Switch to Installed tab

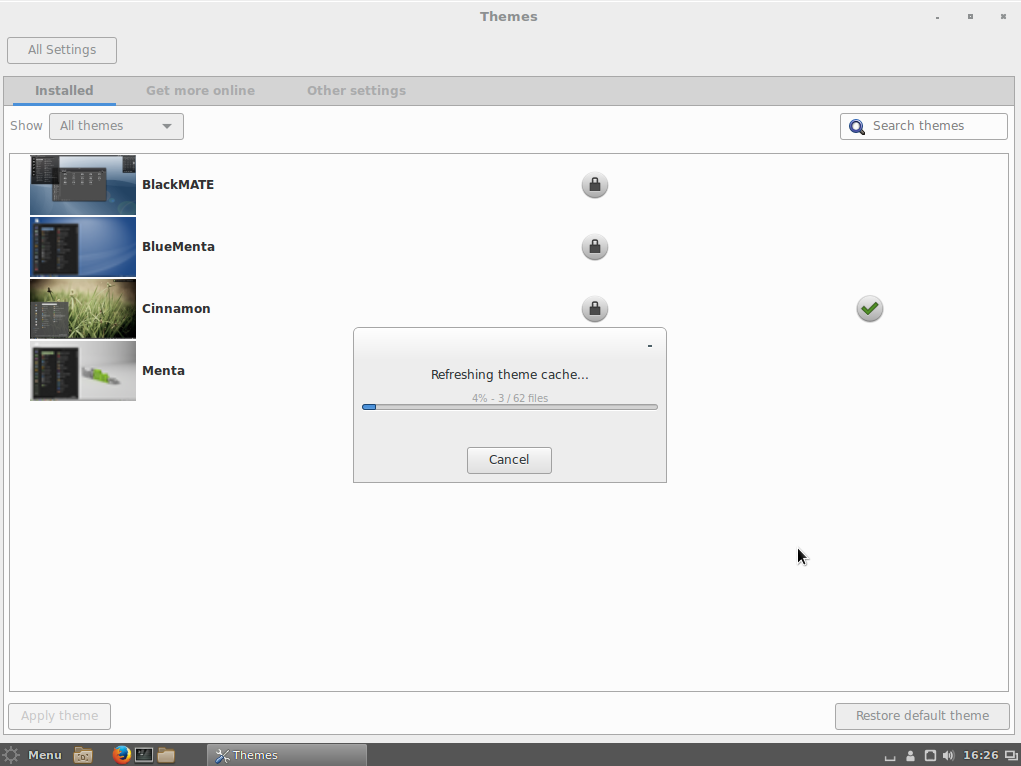pos(64,91)
